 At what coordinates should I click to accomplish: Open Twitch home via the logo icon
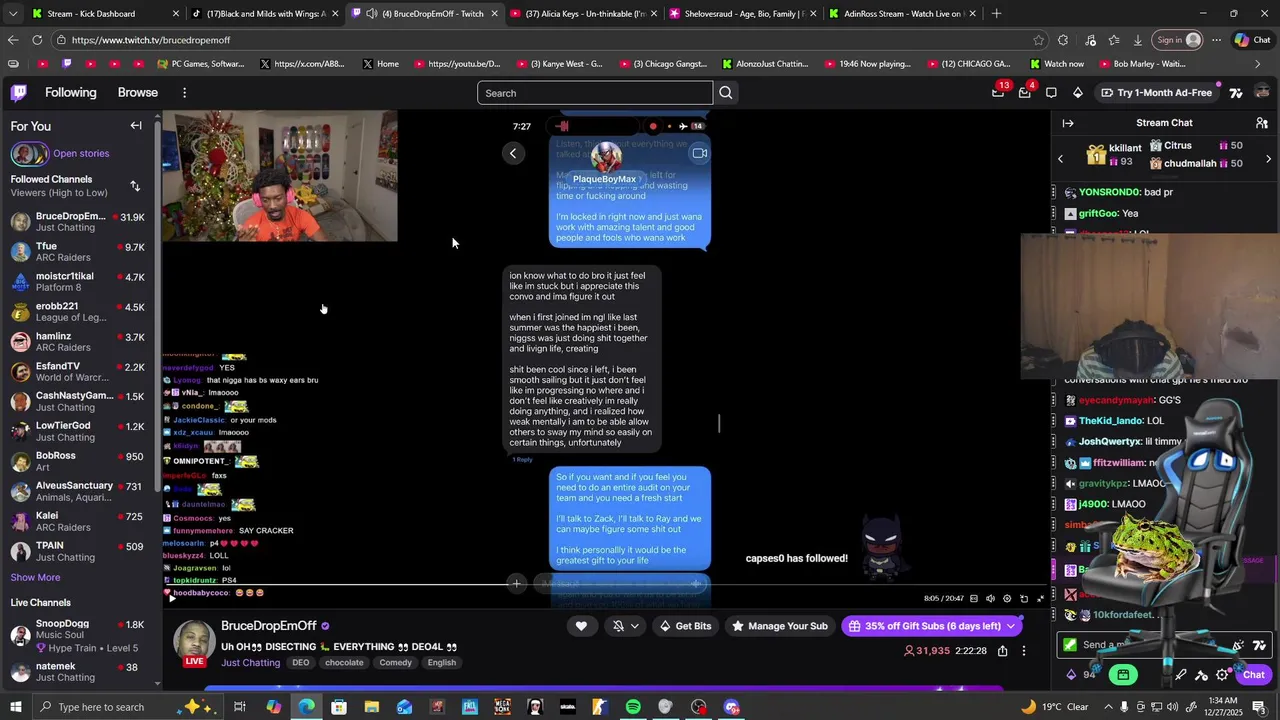[x=19, y=93]
